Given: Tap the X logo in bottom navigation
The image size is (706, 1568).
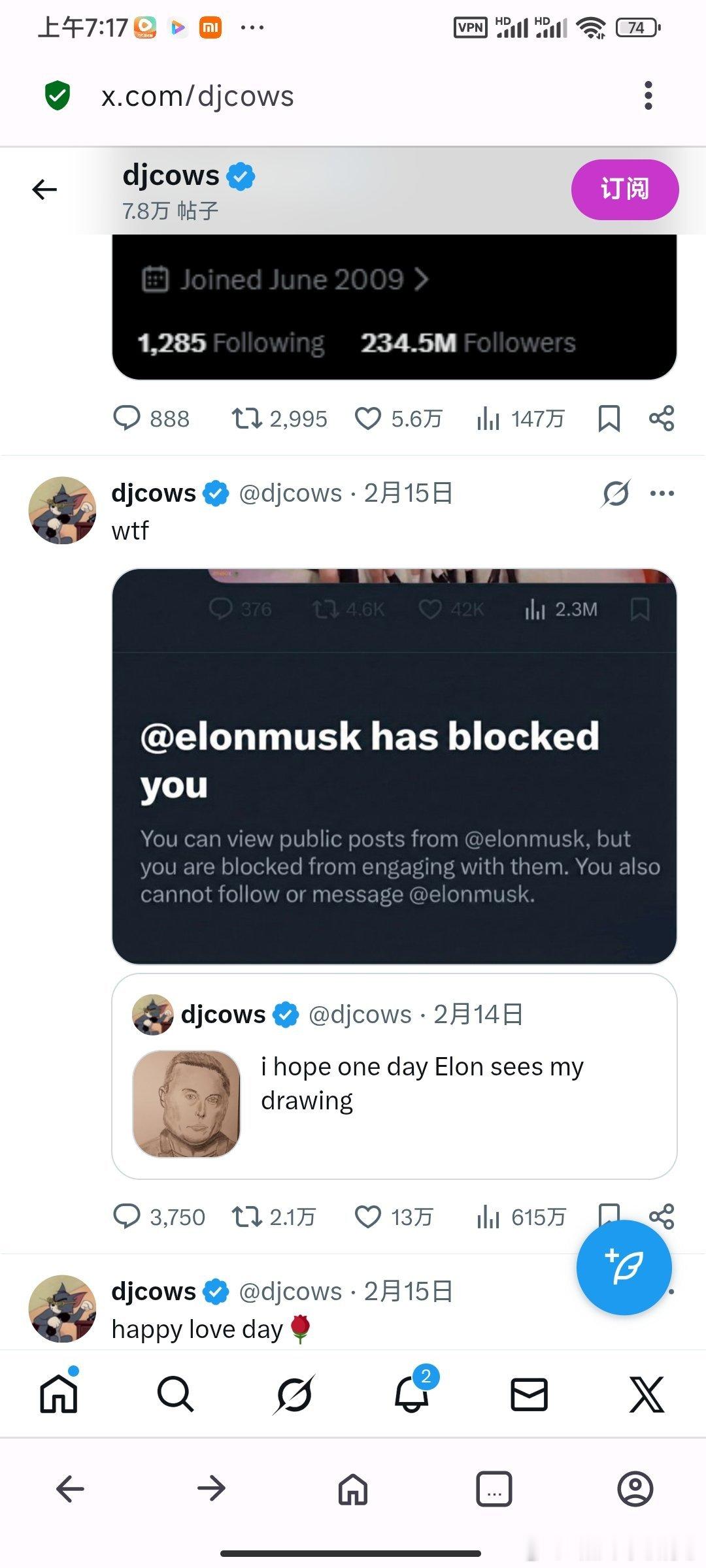Looking at the screenshot, I should pos(646,1394).
